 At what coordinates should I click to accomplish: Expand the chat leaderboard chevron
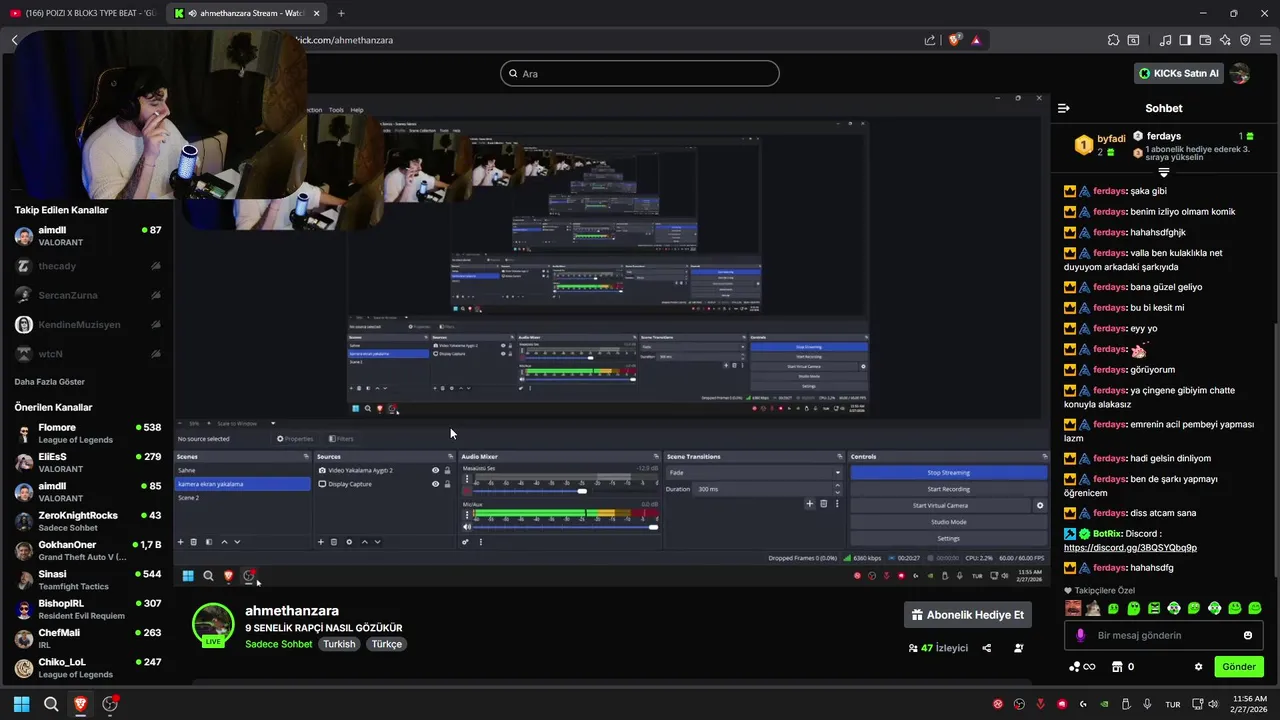[x=1164, y=173]
